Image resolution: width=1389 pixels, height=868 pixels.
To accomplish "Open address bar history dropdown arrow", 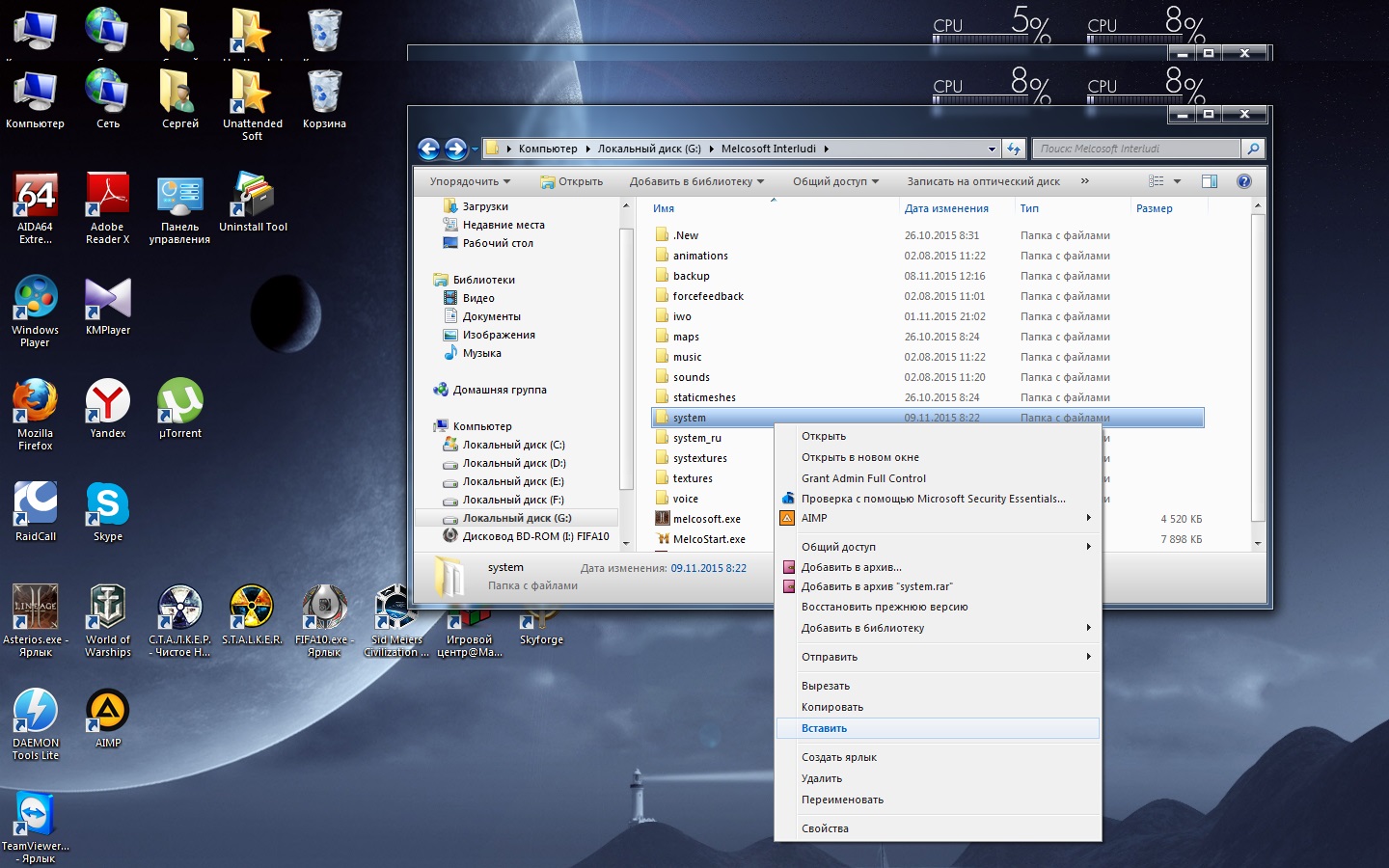I will click(992, 149).
